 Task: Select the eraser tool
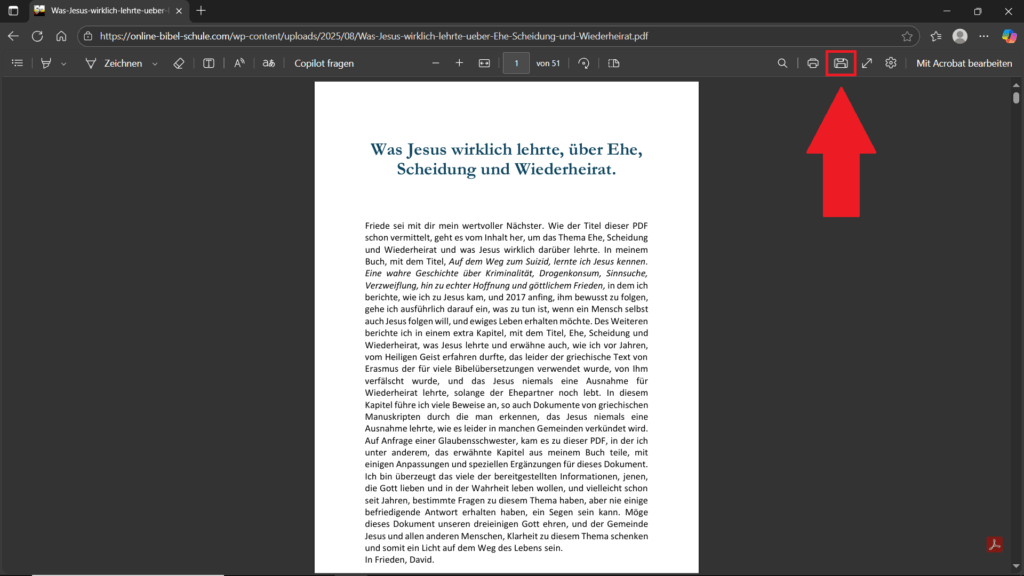tap(179, 63)
